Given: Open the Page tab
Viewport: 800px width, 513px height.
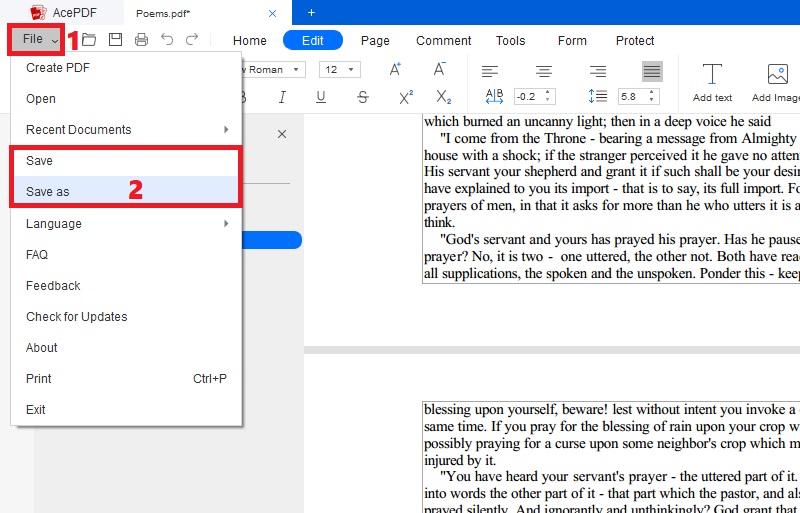Looking at the screenshot, I should pos(375,40).
